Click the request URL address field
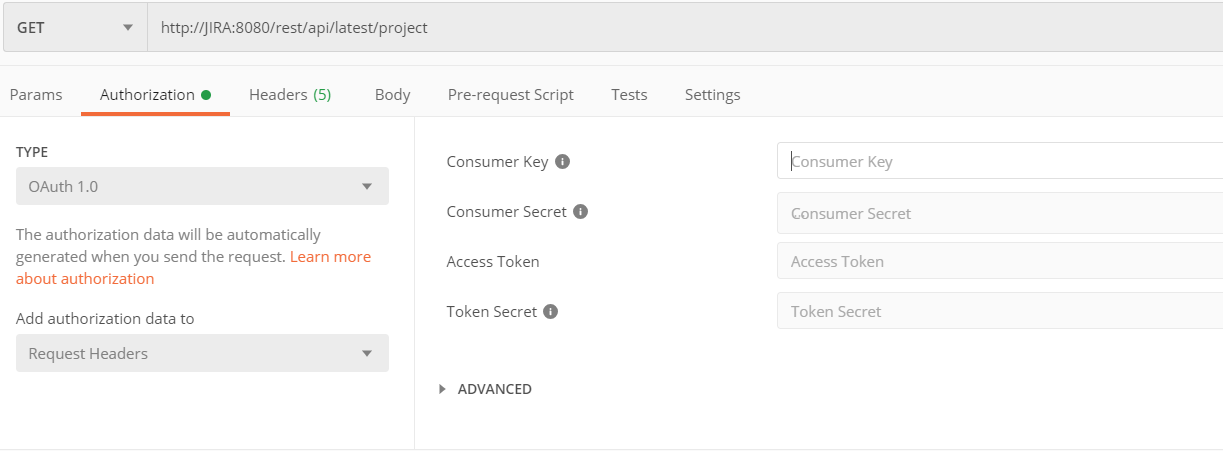 pyautogui.click(x=685, y=27)
